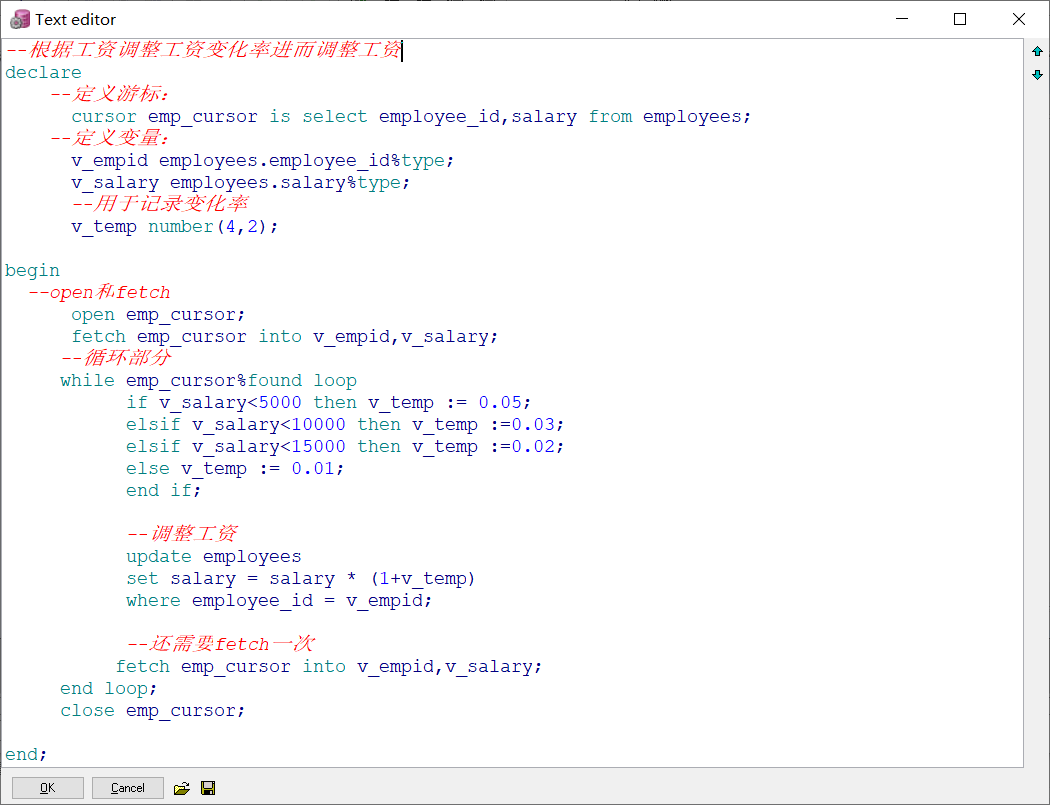Screen dimensions: 1050x805
Task: Click the 'declare' keyword line
Action: pyautogui.click(x=44, y=72)
